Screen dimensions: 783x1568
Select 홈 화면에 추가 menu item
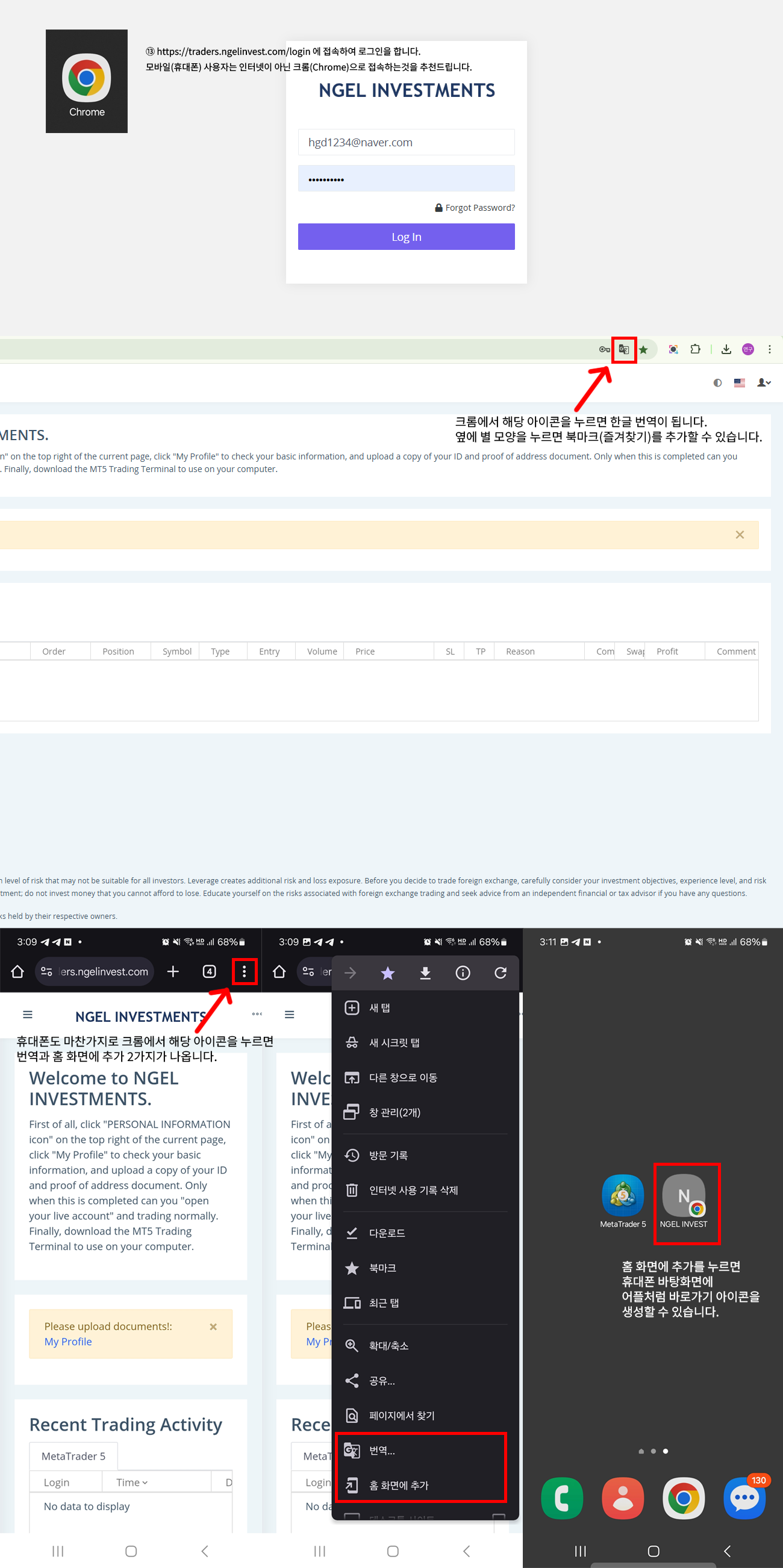425,1486
